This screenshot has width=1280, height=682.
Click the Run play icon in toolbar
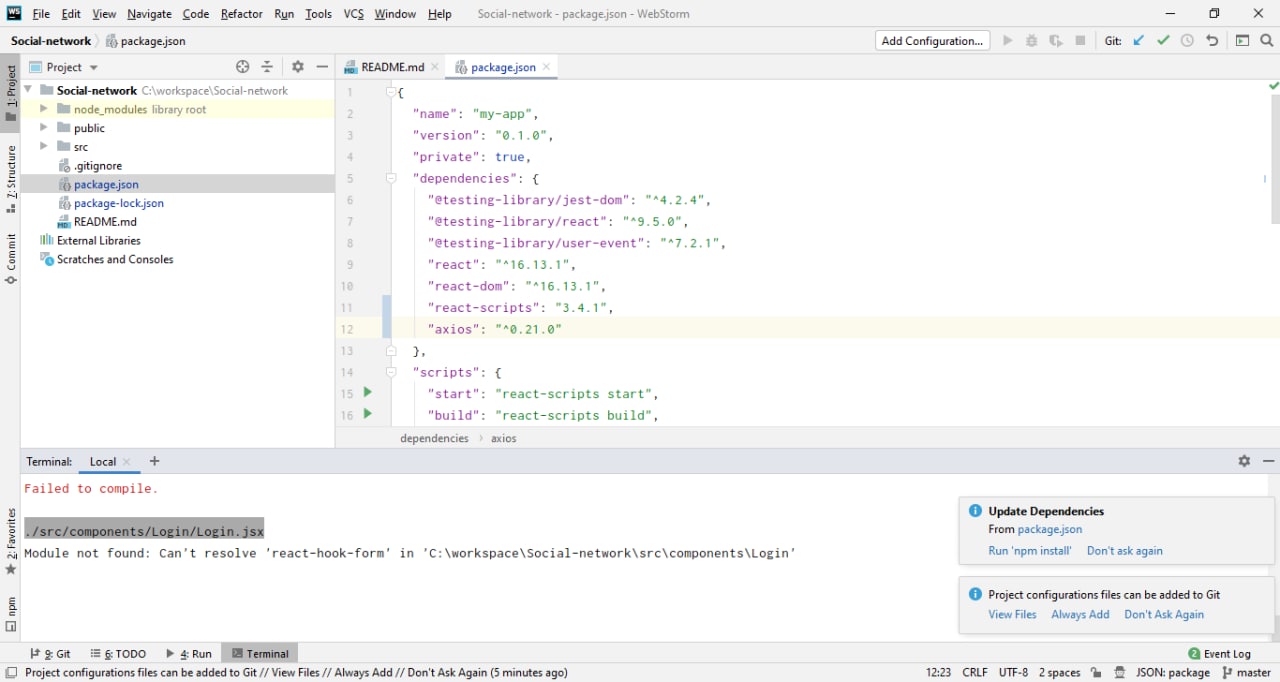coord(1008,41)
